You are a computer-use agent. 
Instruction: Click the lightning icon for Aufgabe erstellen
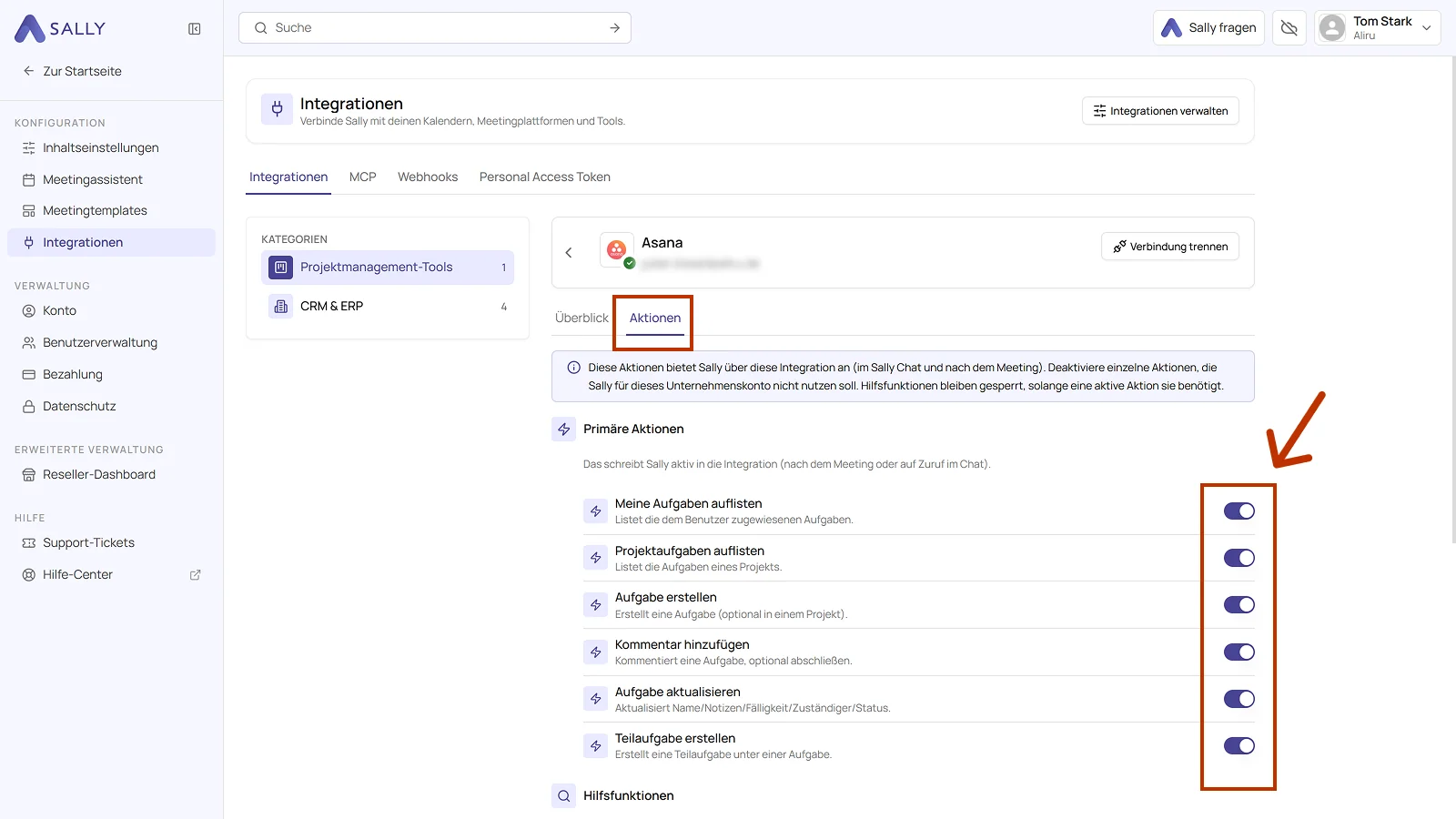[596, 605]
